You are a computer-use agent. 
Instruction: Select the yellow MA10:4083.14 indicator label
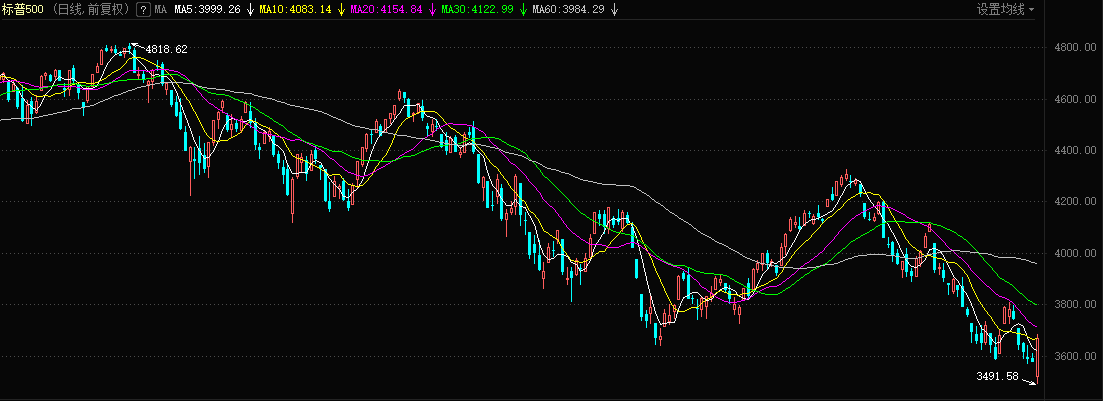tap(298, 10)
